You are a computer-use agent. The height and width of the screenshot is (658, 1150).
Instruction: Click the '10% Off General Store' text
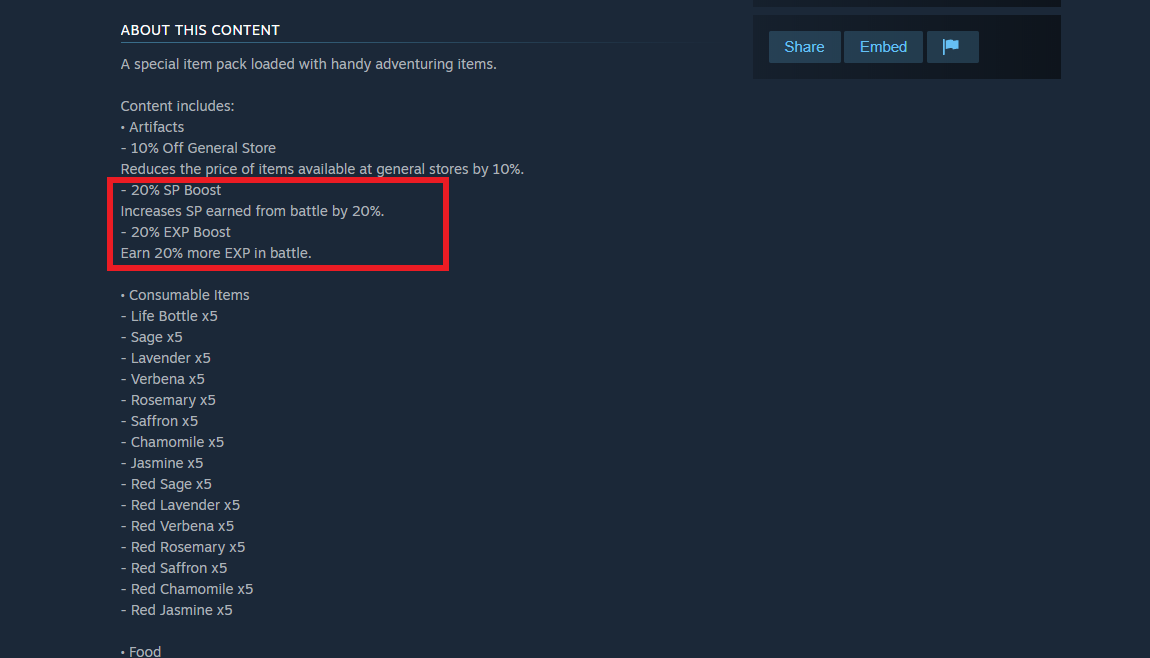click(x=198, y=148)
